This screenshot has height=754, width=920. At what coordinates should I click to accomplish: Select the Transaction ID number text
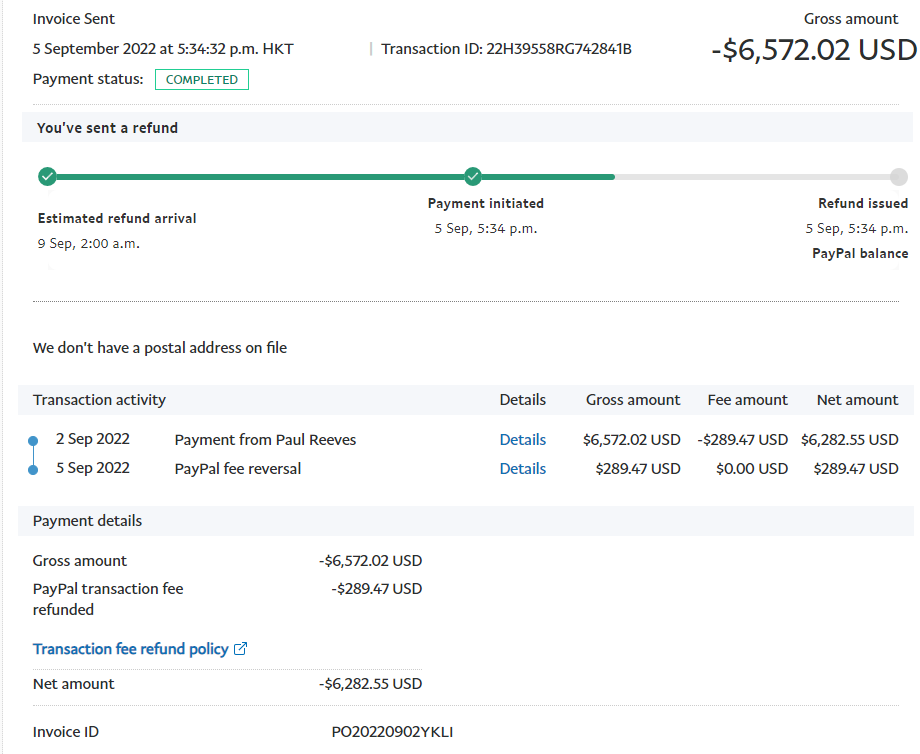559,49
